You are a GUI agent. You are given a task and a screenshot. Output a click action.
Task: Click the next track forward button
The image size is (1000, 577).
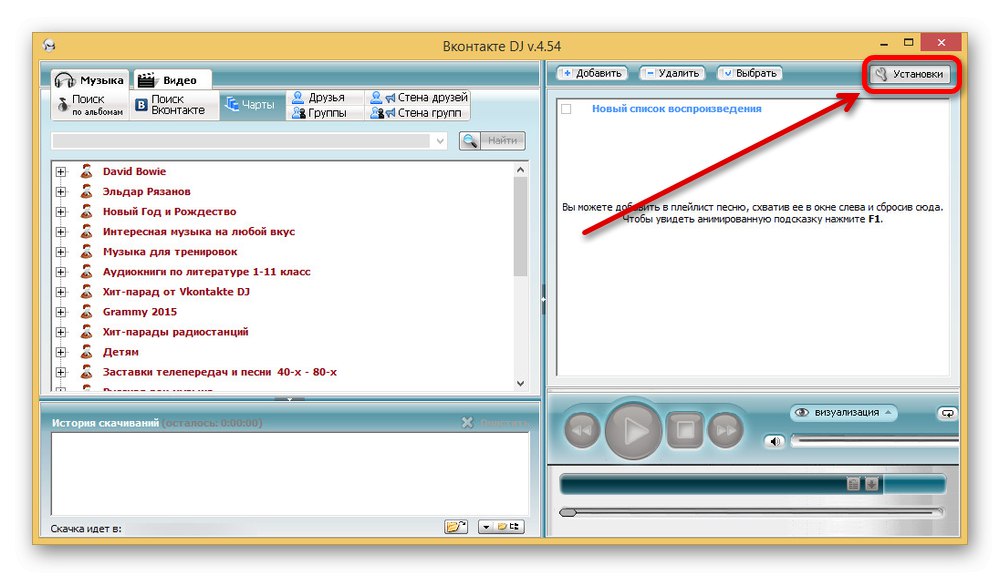726,430
